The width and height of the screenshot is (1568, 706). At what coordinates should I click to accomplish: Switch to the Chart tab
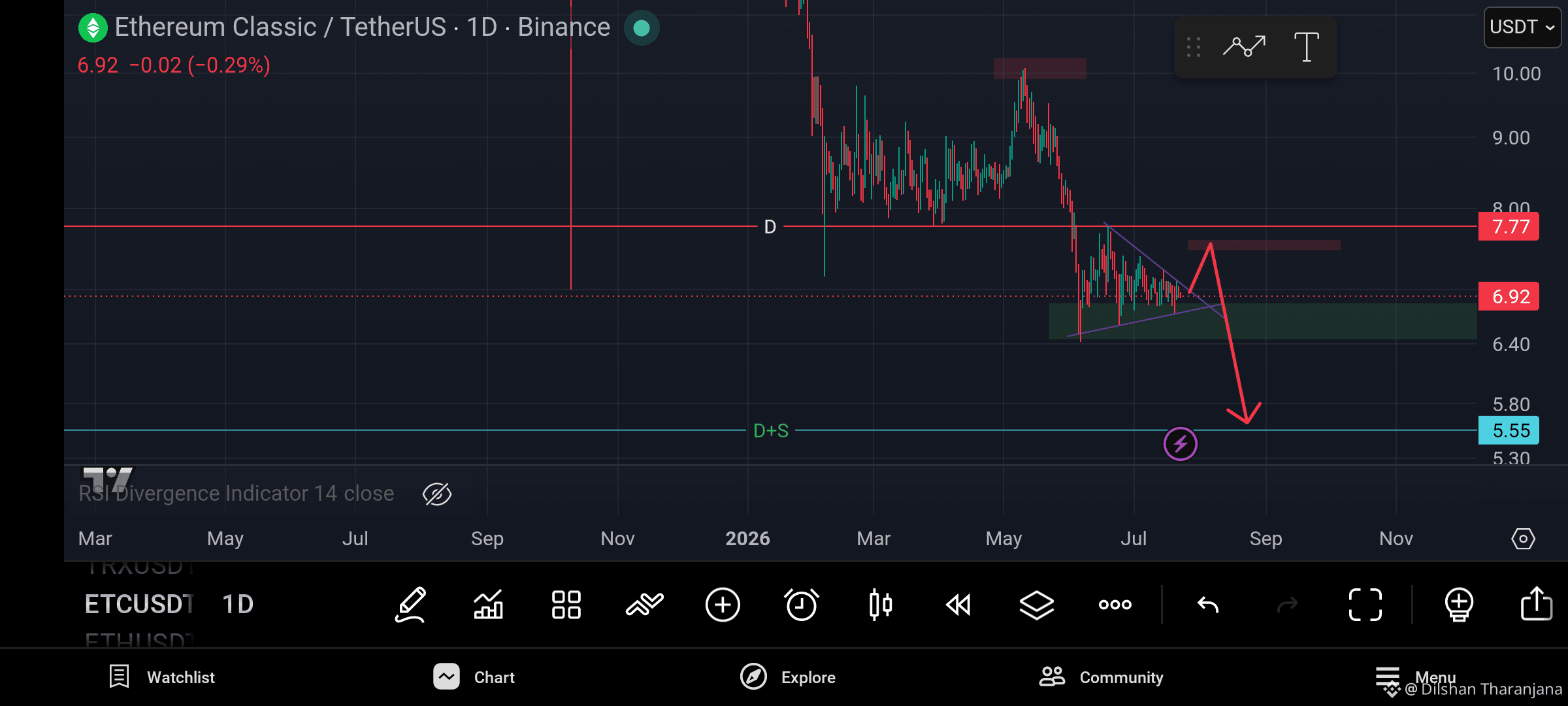point(474,677)
